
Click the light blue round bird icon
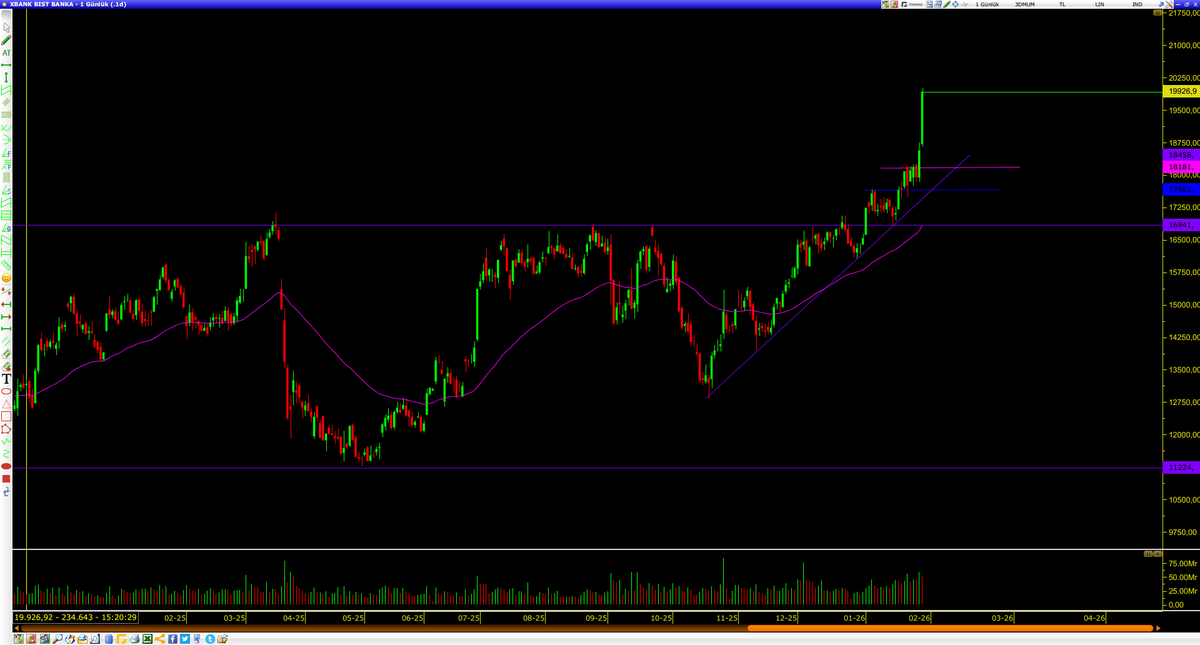[210, 639]
